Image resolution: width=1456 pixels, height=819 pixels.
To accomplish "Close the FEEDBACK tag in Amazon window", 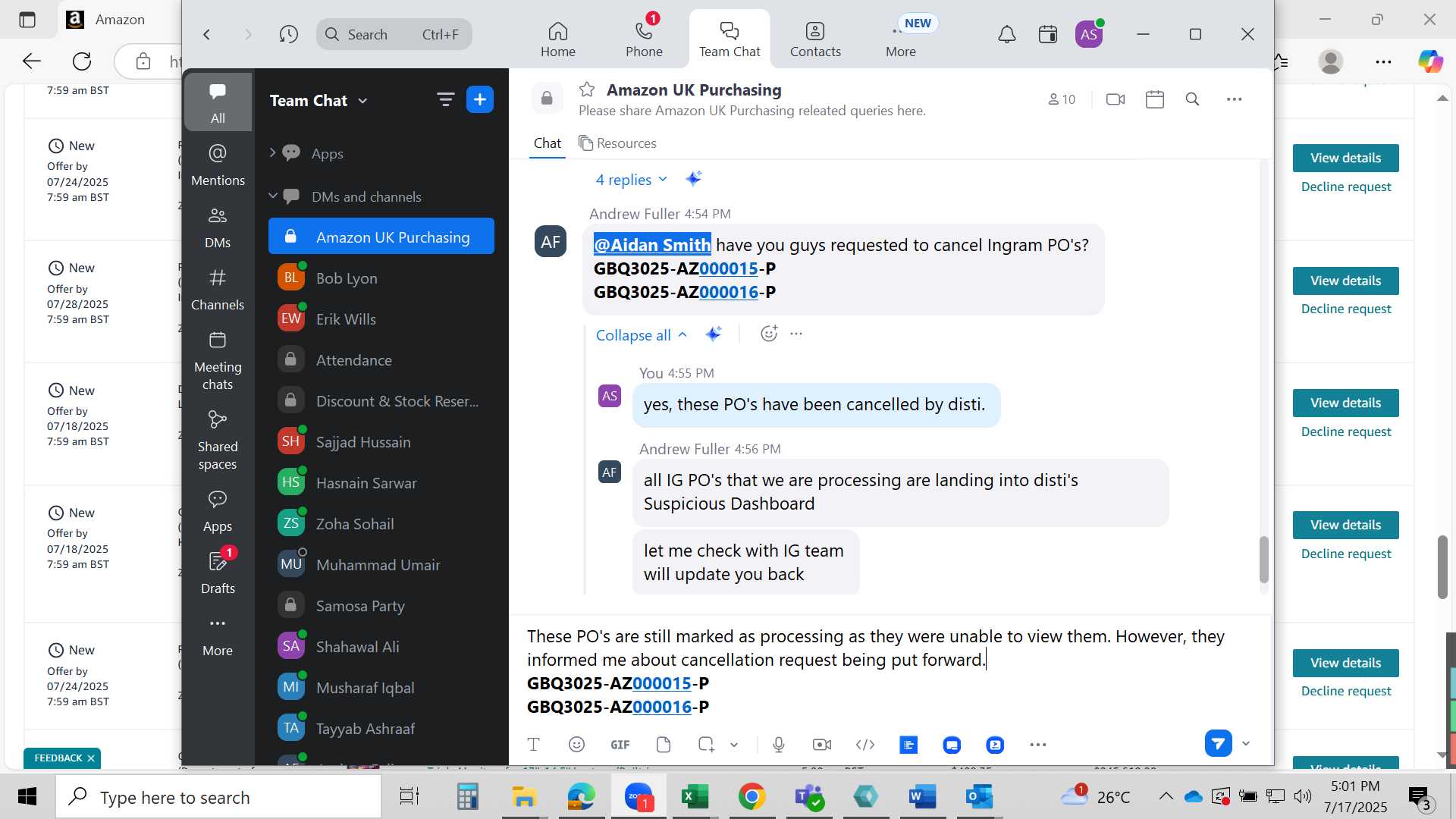I will click(91, 758).
